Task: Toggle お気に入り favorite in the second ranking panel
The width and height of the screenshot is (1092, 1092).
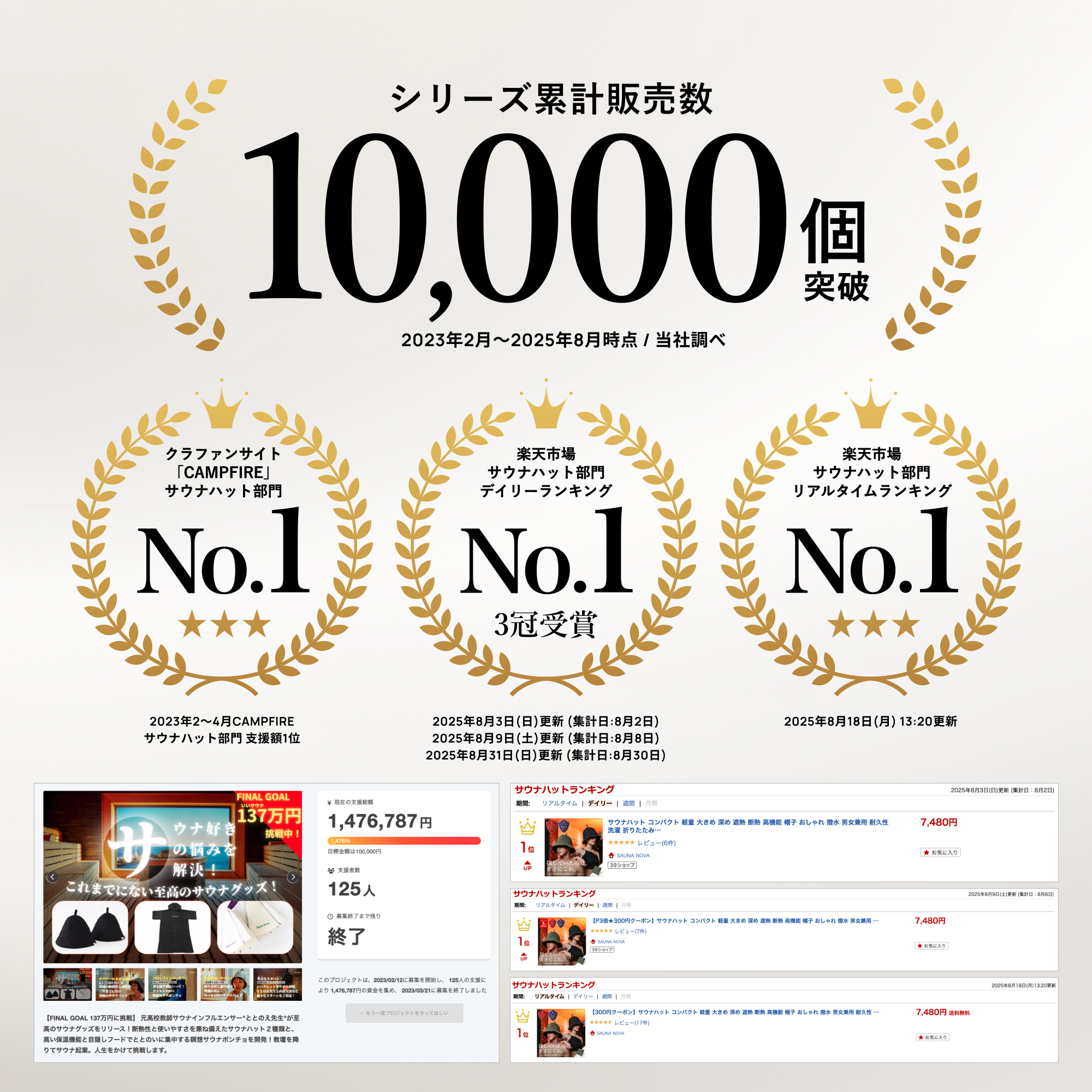Action: point(931,946)
